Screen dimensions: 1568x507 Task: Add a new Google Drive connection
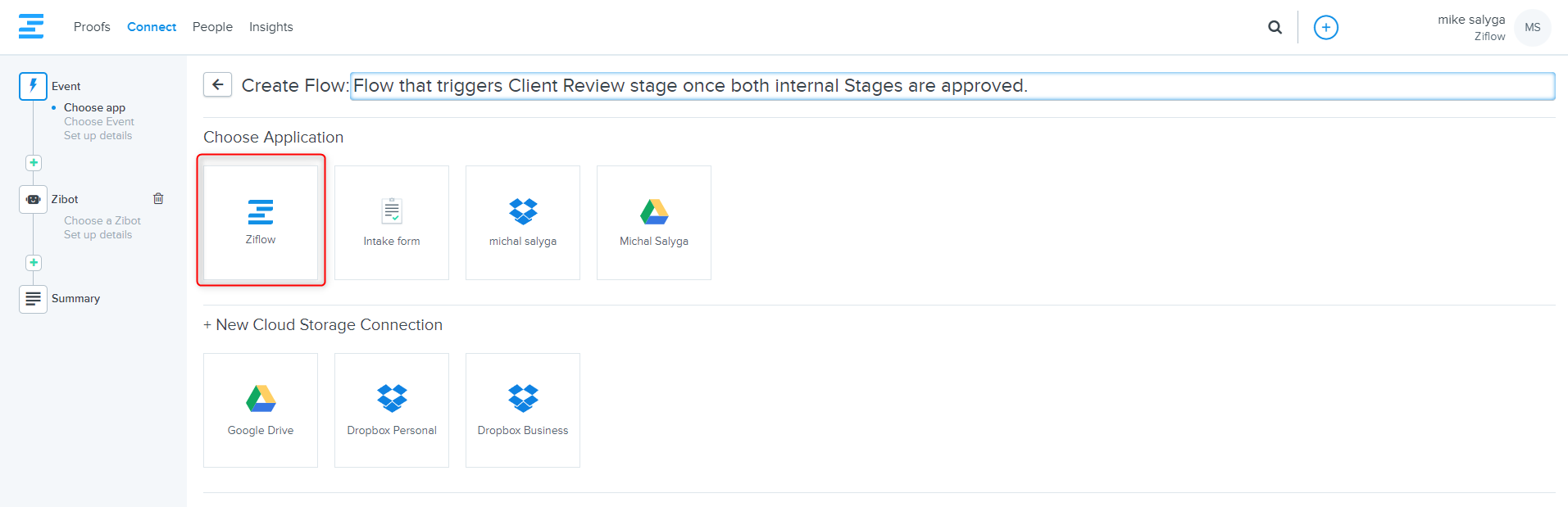point(261,410)
